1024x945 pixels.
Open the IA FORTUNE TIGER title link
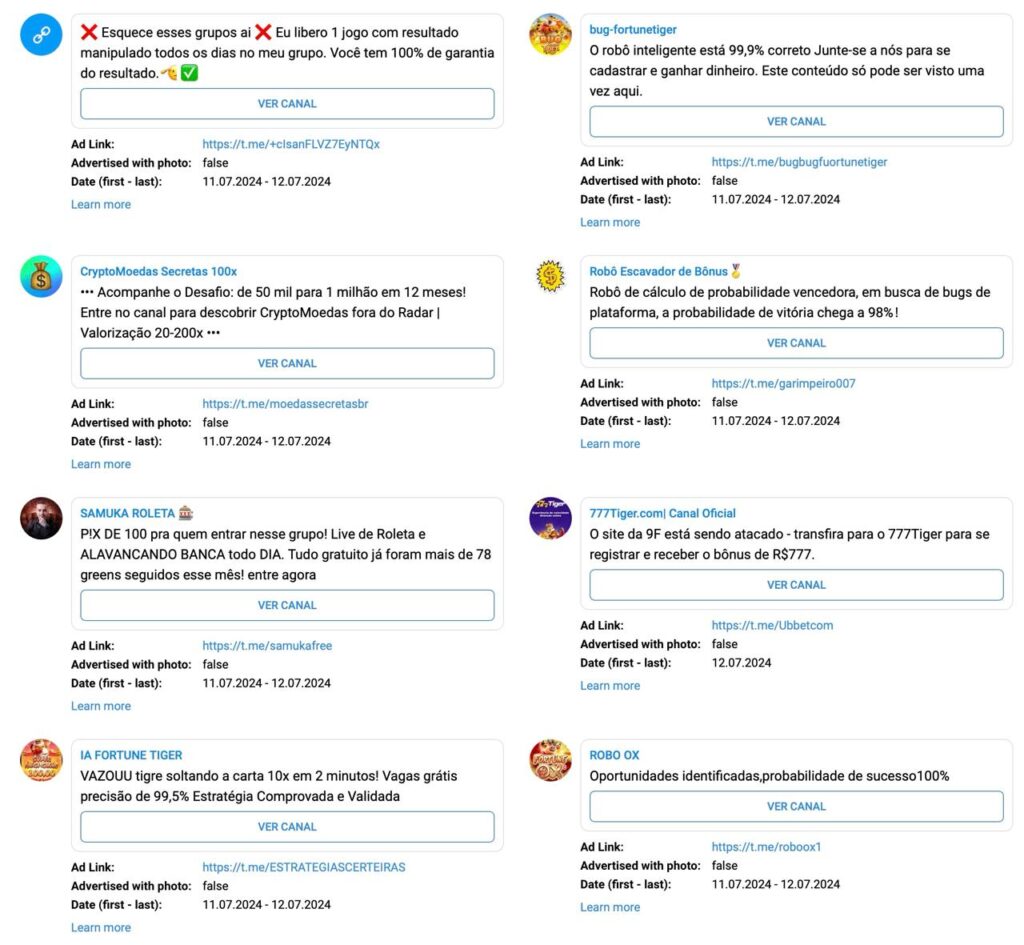click(131, 755)
